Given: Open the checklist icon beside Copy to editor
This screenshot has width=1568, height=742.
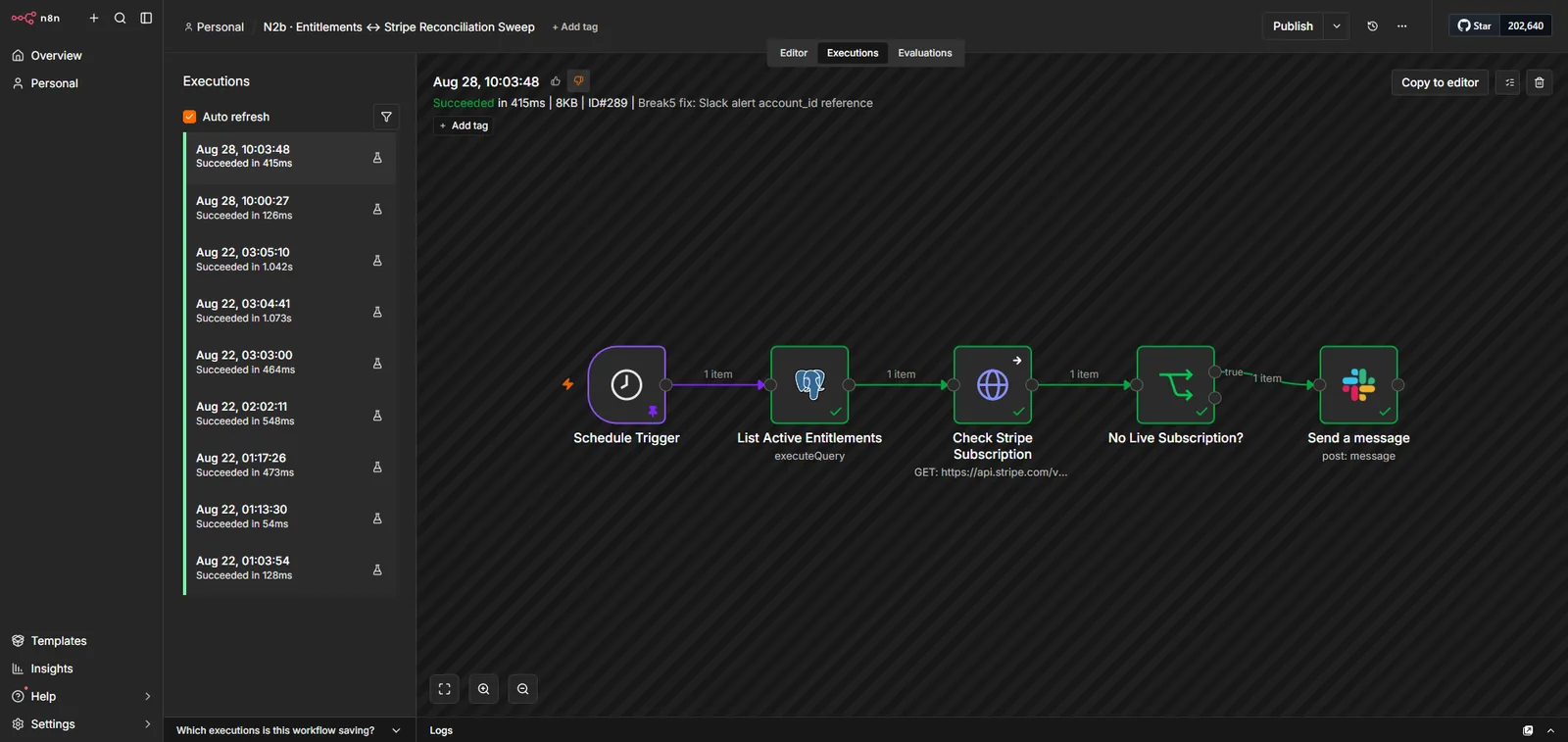Looking at the screenshot, I should 1509,82.
